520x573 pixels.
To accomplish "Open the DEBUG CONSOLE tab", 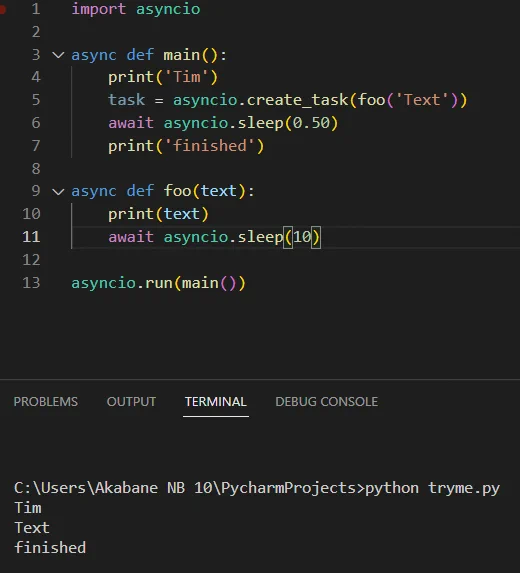I will tap(326, 402).
